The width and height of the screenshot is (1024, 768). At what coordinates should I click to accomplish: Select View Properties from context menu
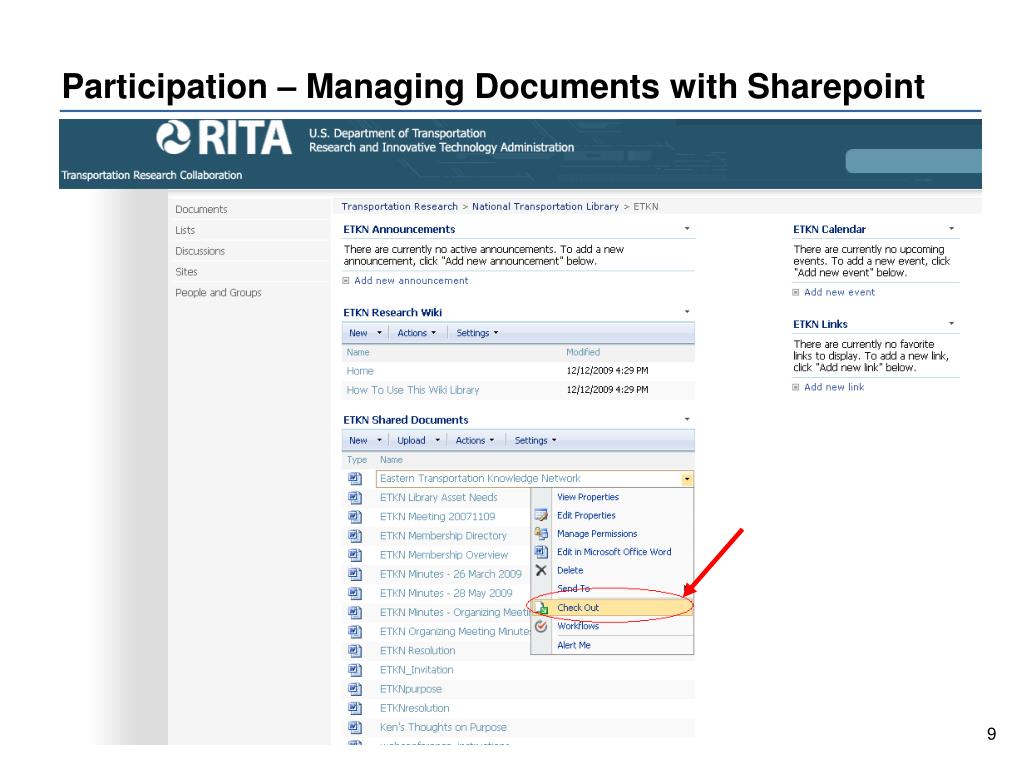588,497
